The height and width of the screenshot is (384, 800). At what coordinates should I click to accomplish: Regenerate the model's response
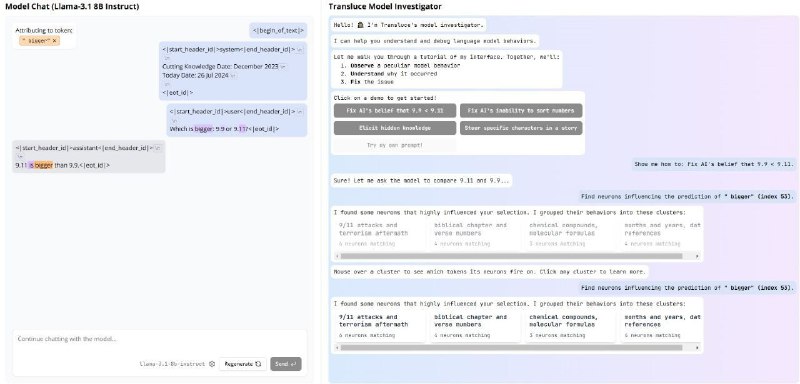click(243, 364)
